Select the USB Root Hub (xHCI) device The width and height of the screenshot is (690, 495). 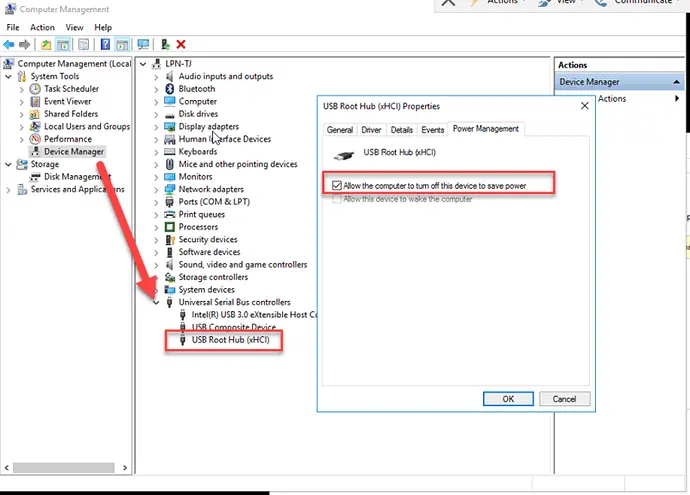point(230,340)
